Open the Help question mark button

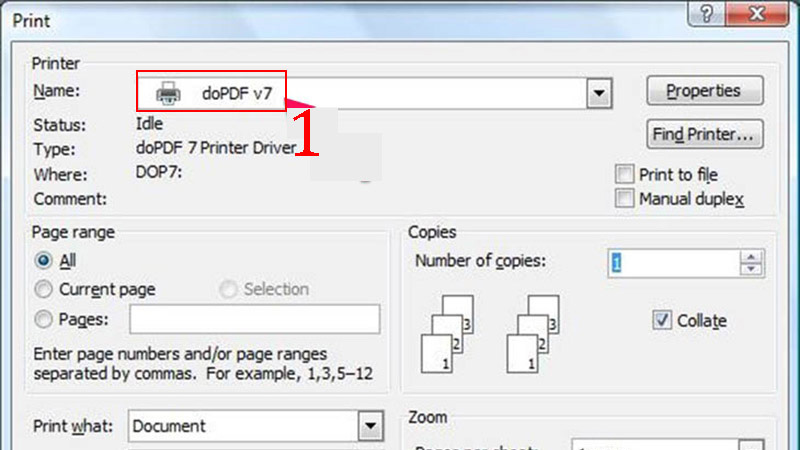pos(706,13)
